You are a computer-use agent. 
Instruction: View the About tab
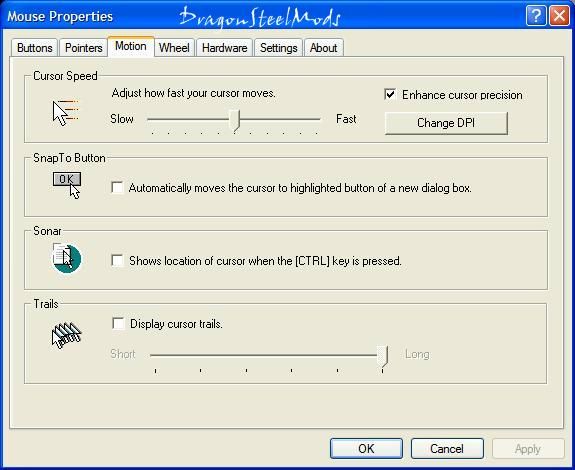tap(323, 48)
